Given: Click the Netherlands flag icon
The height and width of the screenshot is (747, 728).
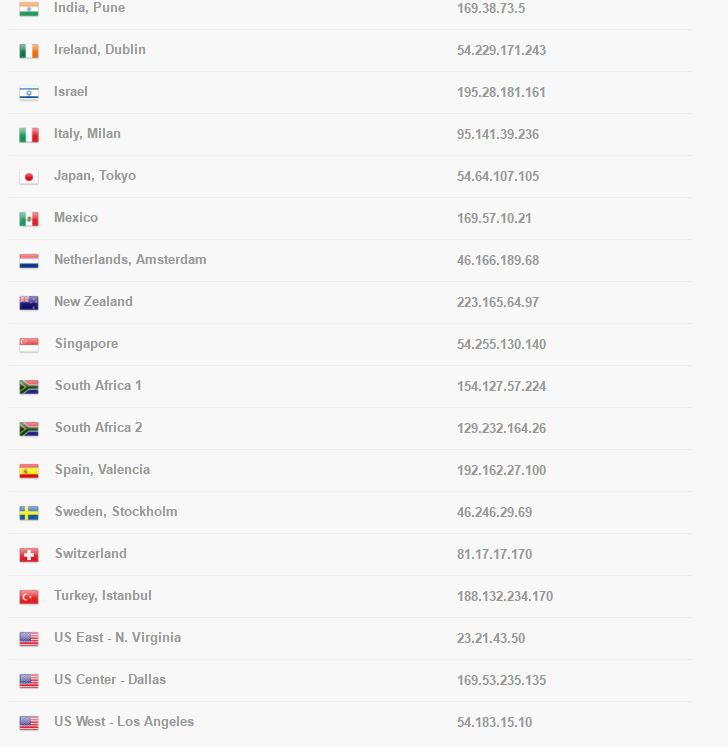Looking at the screenshot, I should point(29,261).
